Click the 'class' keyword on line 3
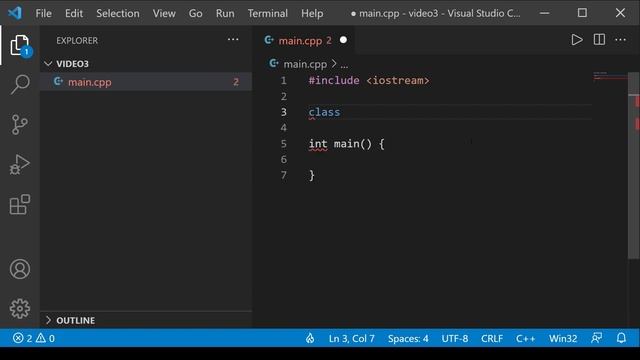640x360 pixels. click(x=324, y=112)
